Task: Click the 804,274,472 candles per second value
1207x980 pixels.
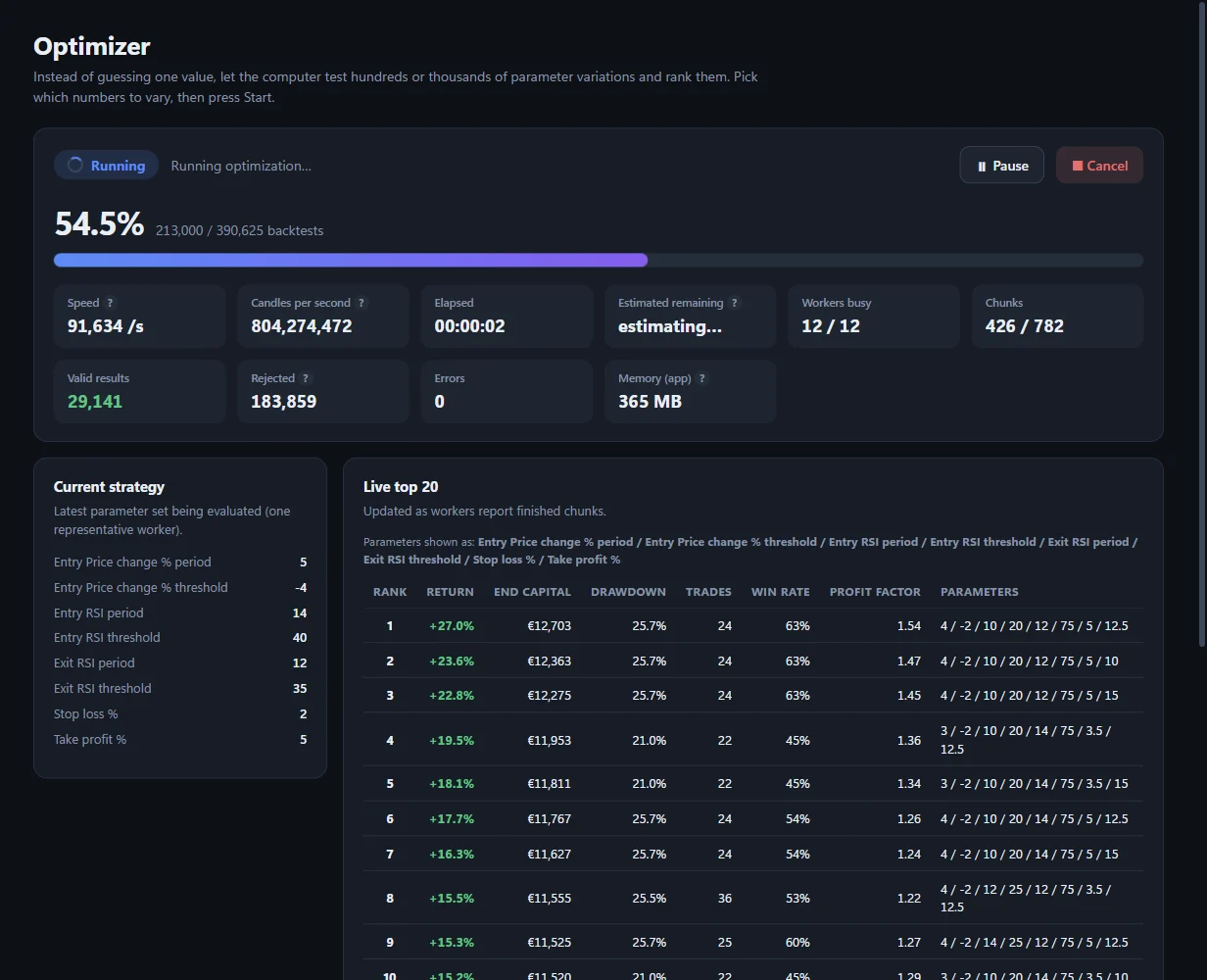Action: tap(302, 326)
